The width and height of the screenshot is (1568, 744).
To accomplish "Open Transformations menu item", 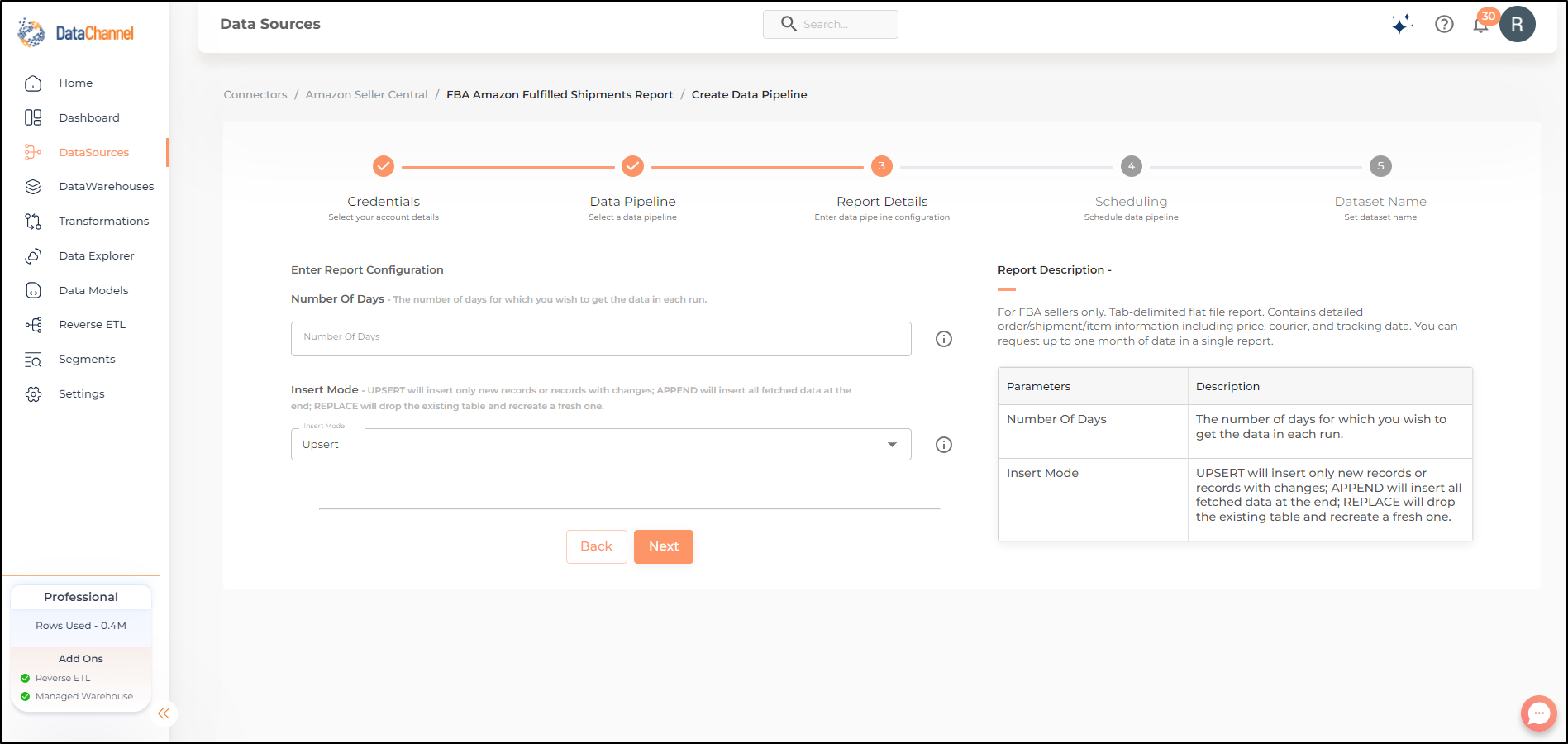I will coord(104,222).
